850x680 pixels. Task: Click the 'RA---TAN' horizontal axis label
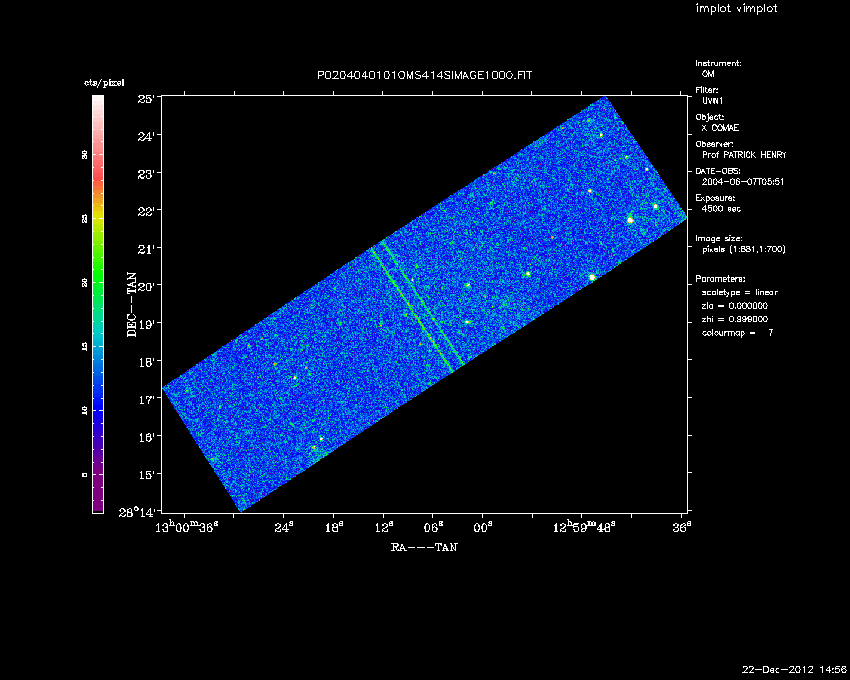[424, 547]
